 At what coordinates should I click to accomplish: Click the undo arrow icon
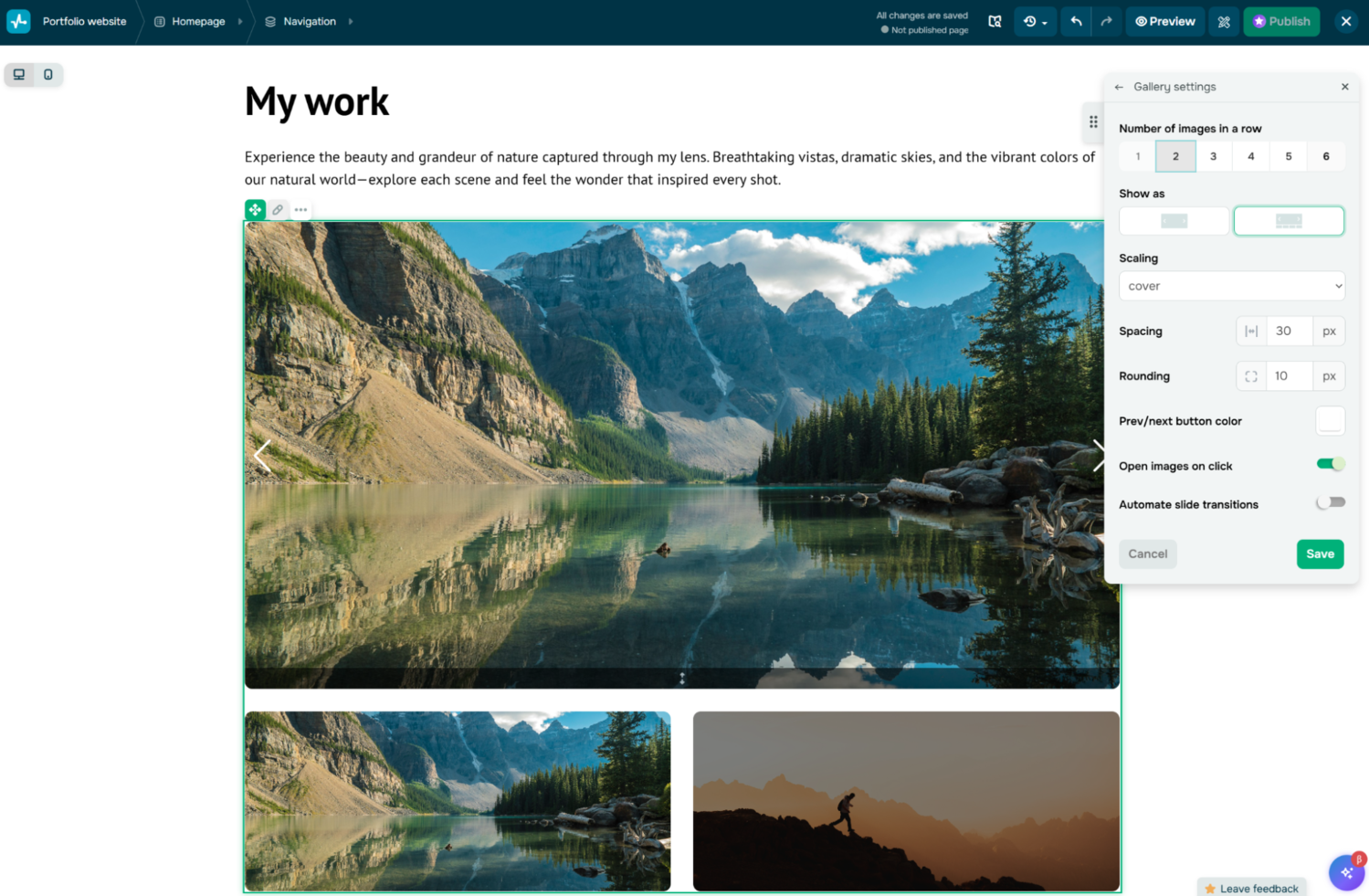click(1076, 21)
